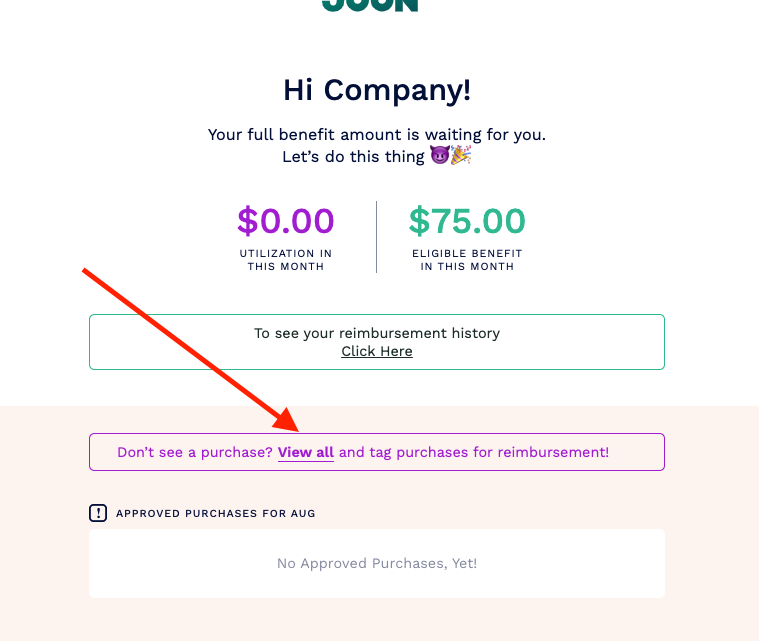
Task: Click the reimbursement history box
Action: [x=377, y=342]
